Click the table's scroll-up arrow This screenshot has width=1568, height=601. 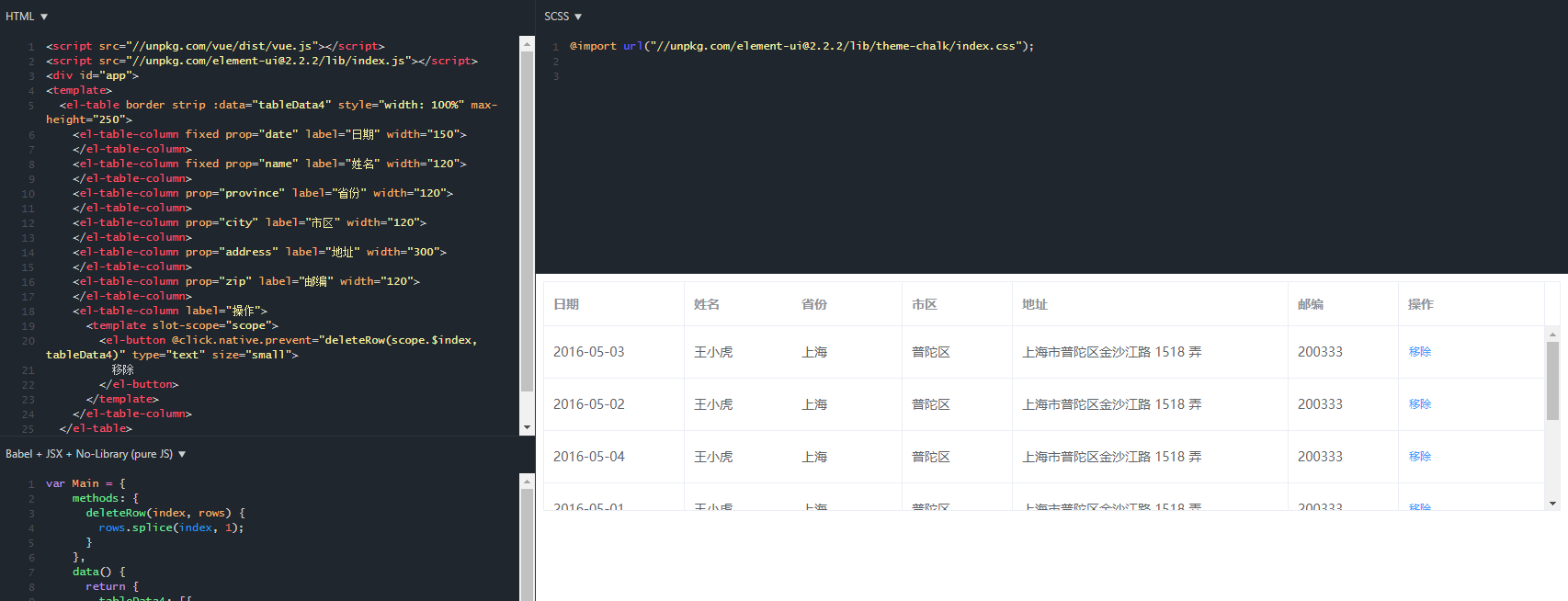click(1552, 335)
